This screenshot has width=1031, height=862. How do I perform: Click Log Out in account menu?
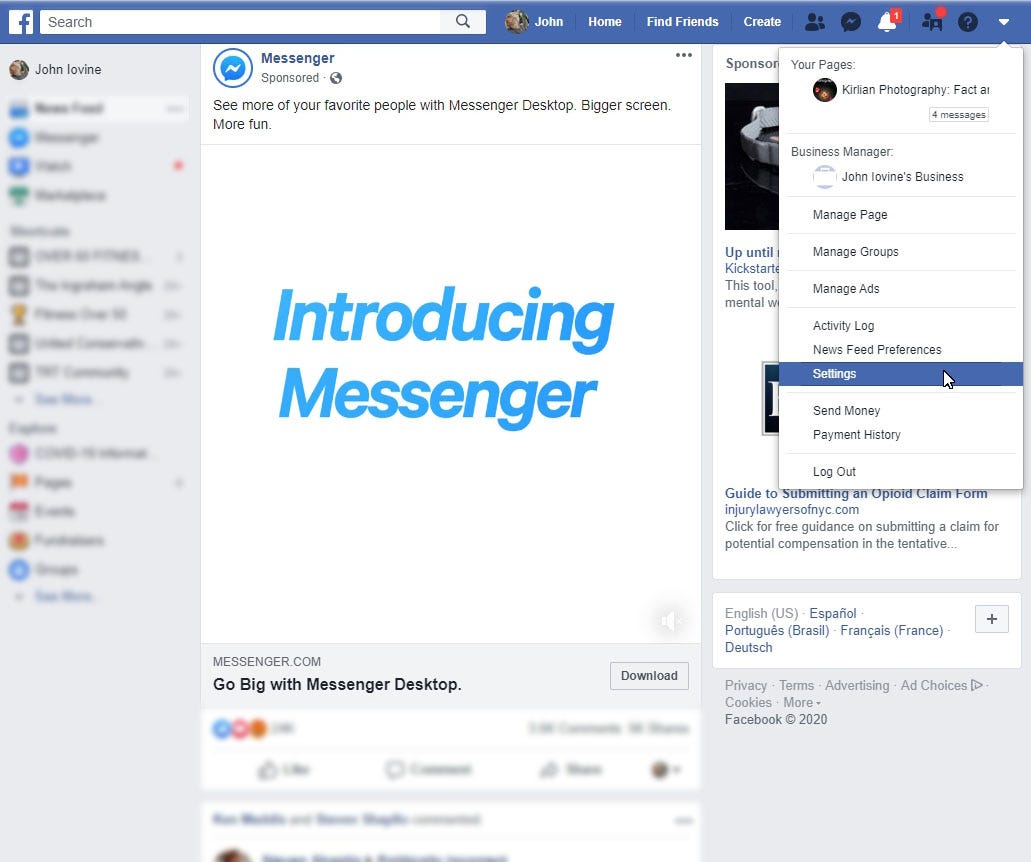tap(834, 471)
